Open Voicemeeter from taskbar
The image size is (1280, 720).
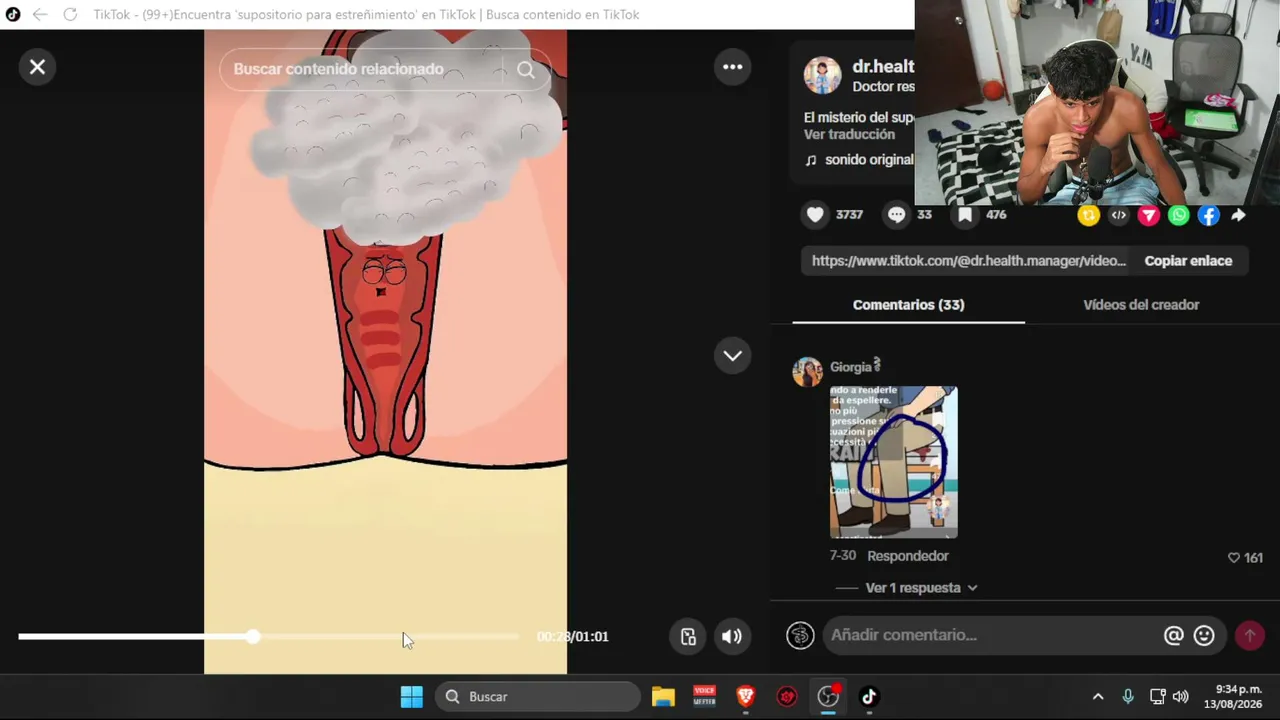click(704, 697)
